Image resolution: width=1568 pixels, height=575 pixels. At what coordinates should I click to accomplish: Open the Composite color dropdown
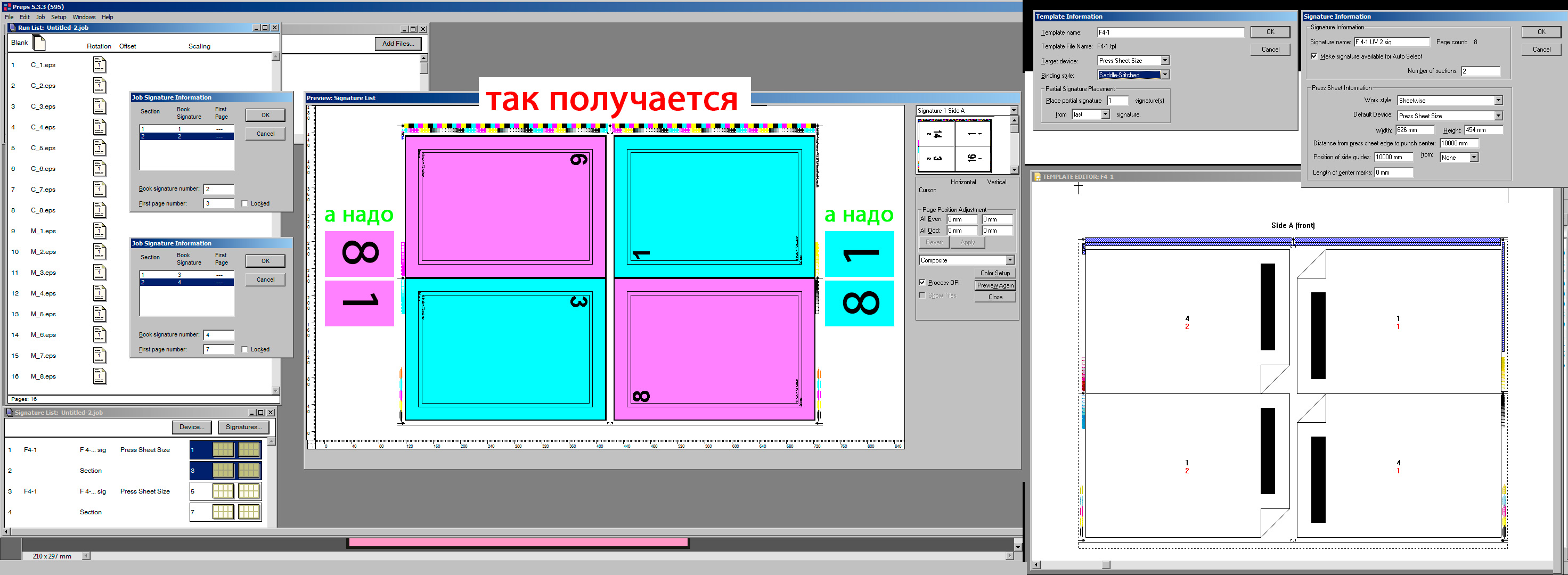click(x=1009, y=260)
